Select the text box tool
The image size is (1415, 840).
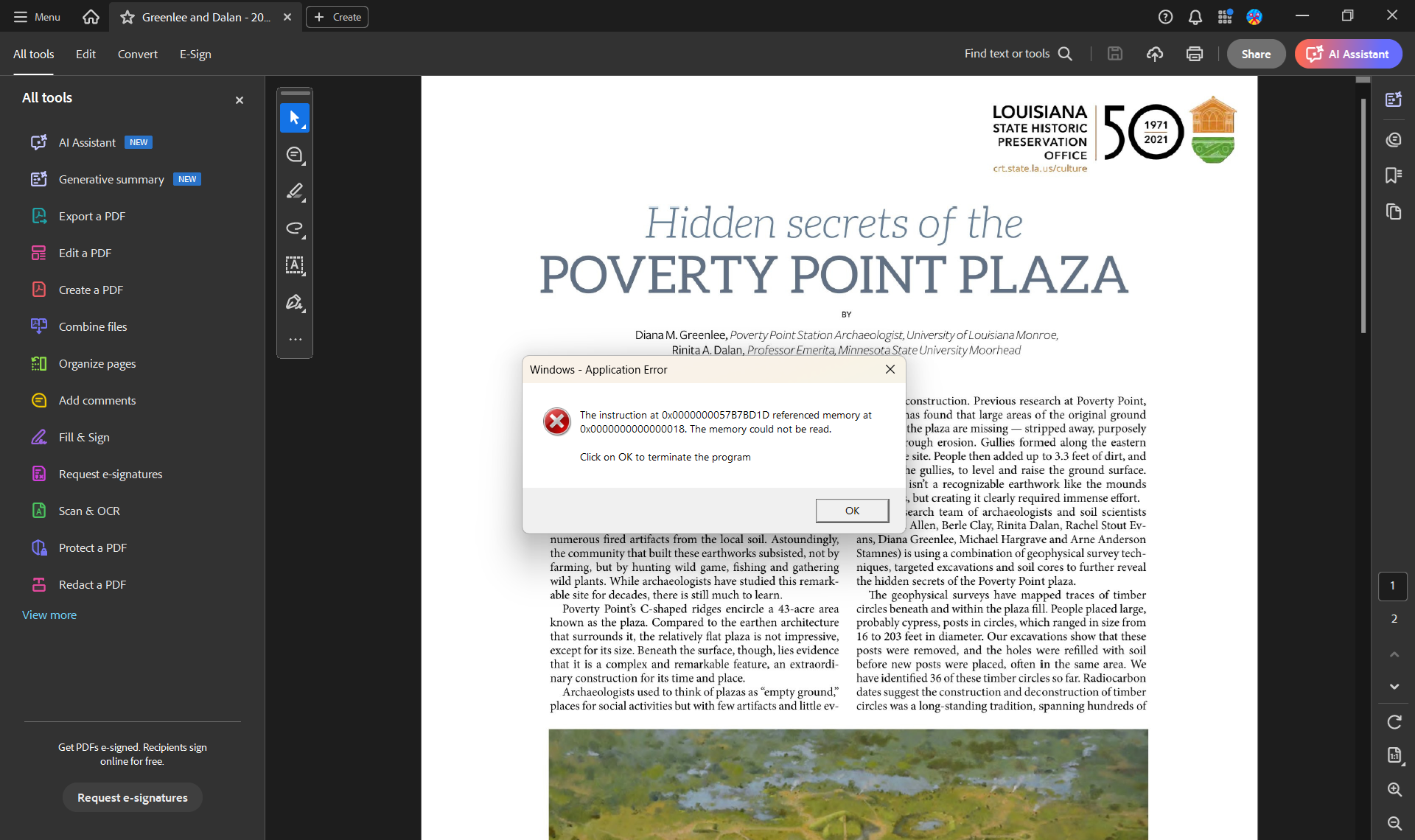294,265
